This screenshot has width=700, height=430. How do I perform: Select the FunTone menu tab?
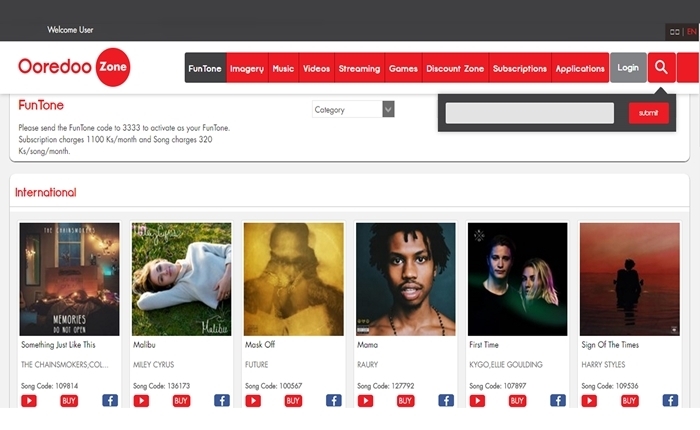tap(205, 68)
